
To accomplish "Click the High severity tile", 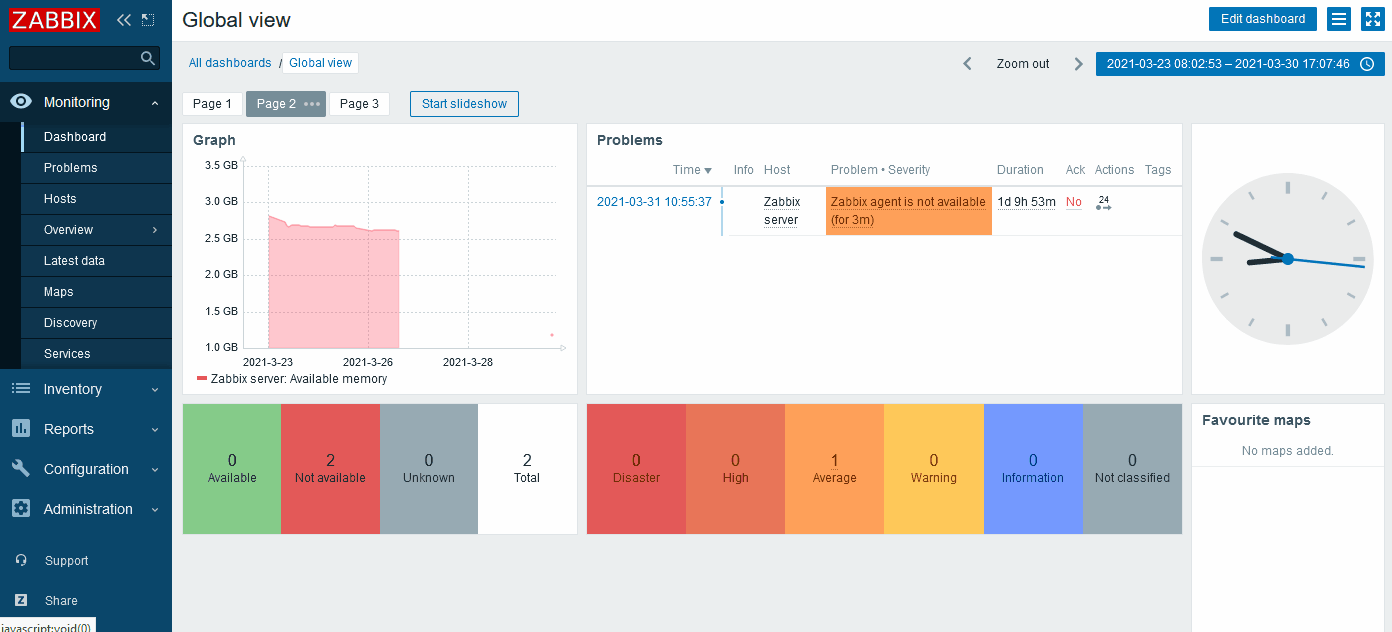I will click(x=735, y=469).
